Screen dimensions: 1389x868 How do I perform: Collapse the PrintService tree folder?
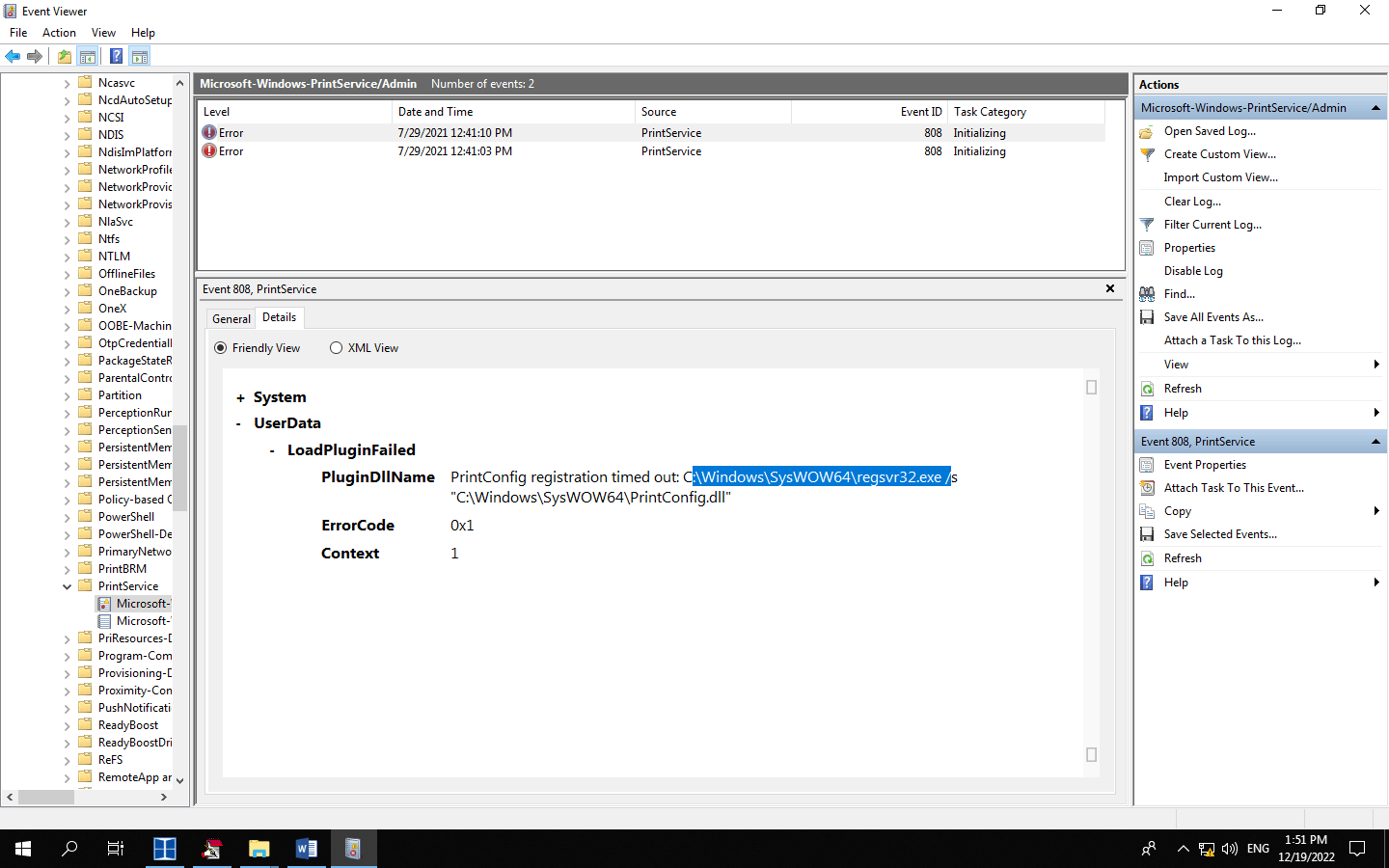click(x=67, y=586)
